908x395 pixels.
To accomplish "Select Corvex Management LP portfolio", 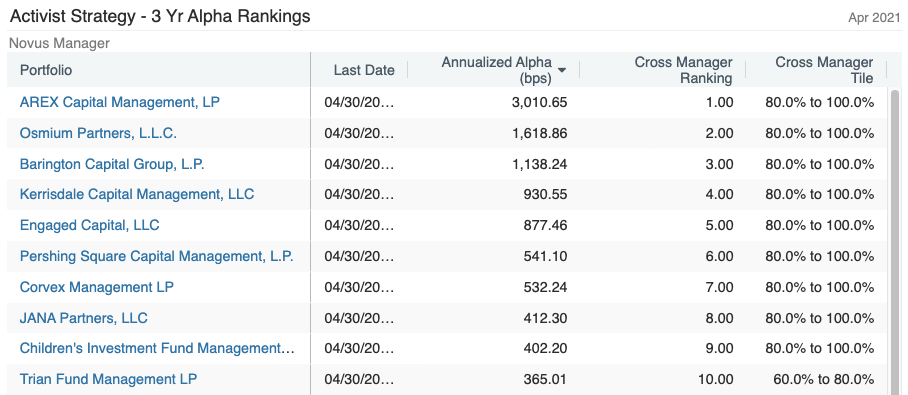I will point(97,287).
